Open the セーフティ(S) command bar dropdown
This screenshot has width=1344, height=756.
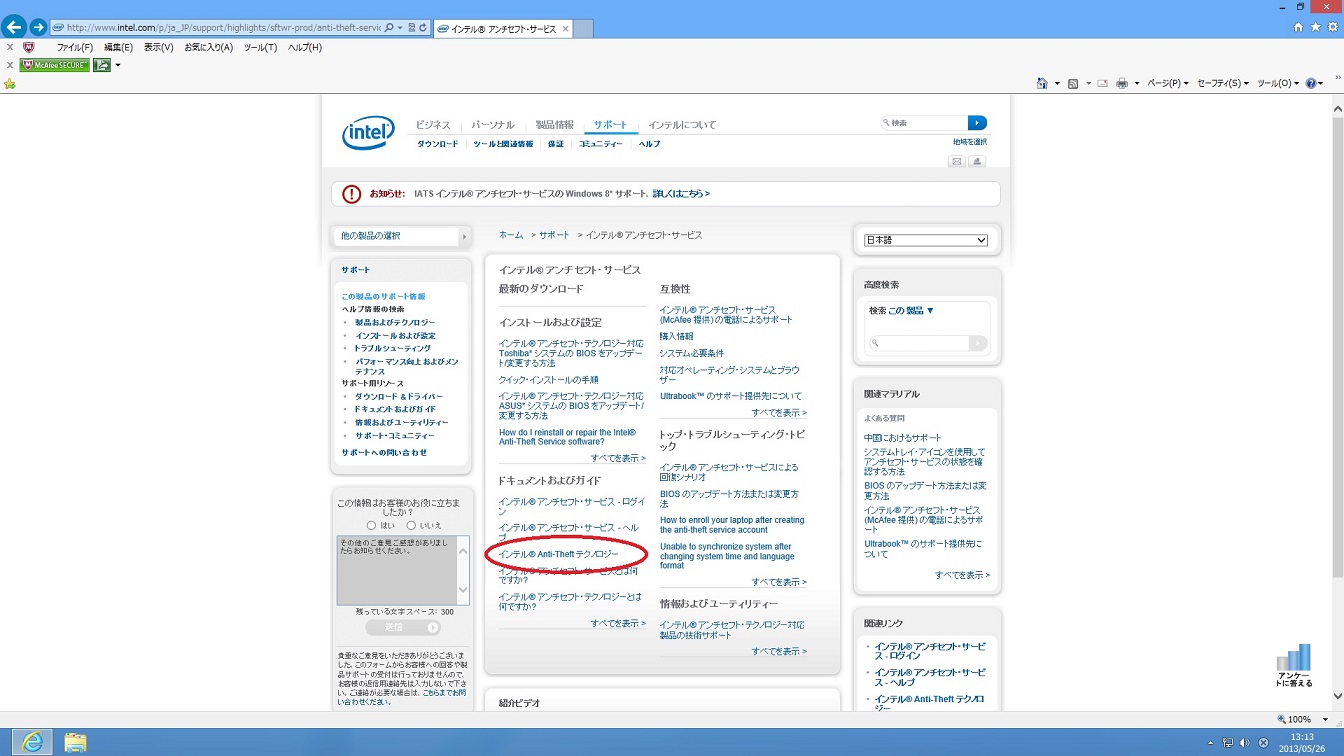coord(1223,83)
